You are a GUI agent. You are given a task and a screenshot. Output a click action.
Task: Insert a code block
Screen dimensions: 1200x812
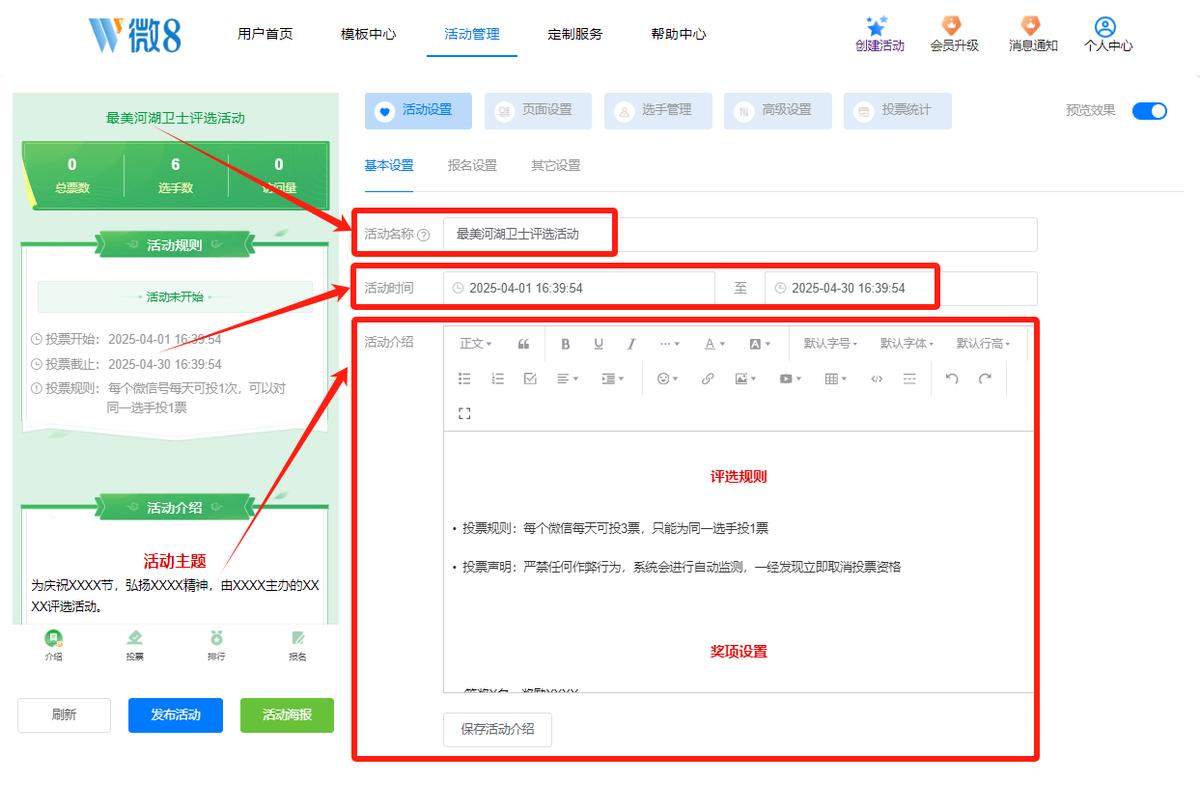(x=877, y=379)
